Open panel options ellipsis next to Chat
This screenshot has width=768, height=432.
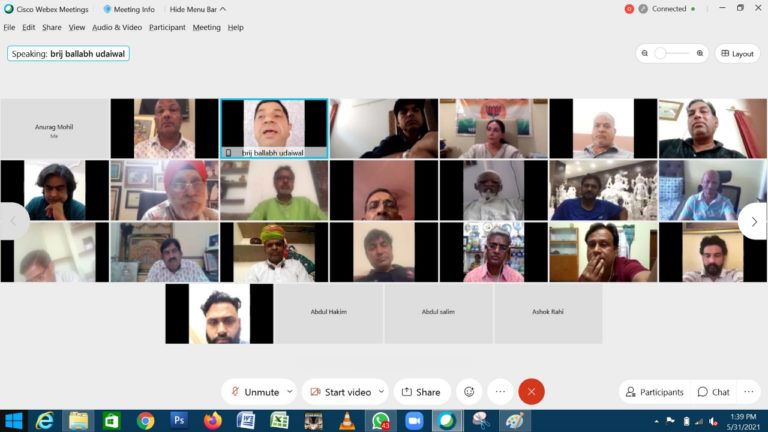click(x=748, y=392)
